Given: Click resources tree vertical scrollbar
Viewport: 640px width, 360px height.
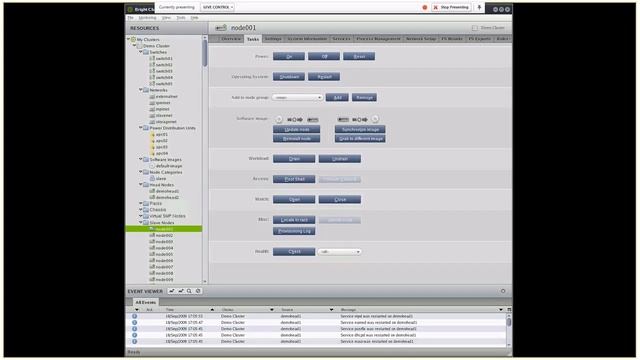Looking at the screenshot, I should [205, 159].
